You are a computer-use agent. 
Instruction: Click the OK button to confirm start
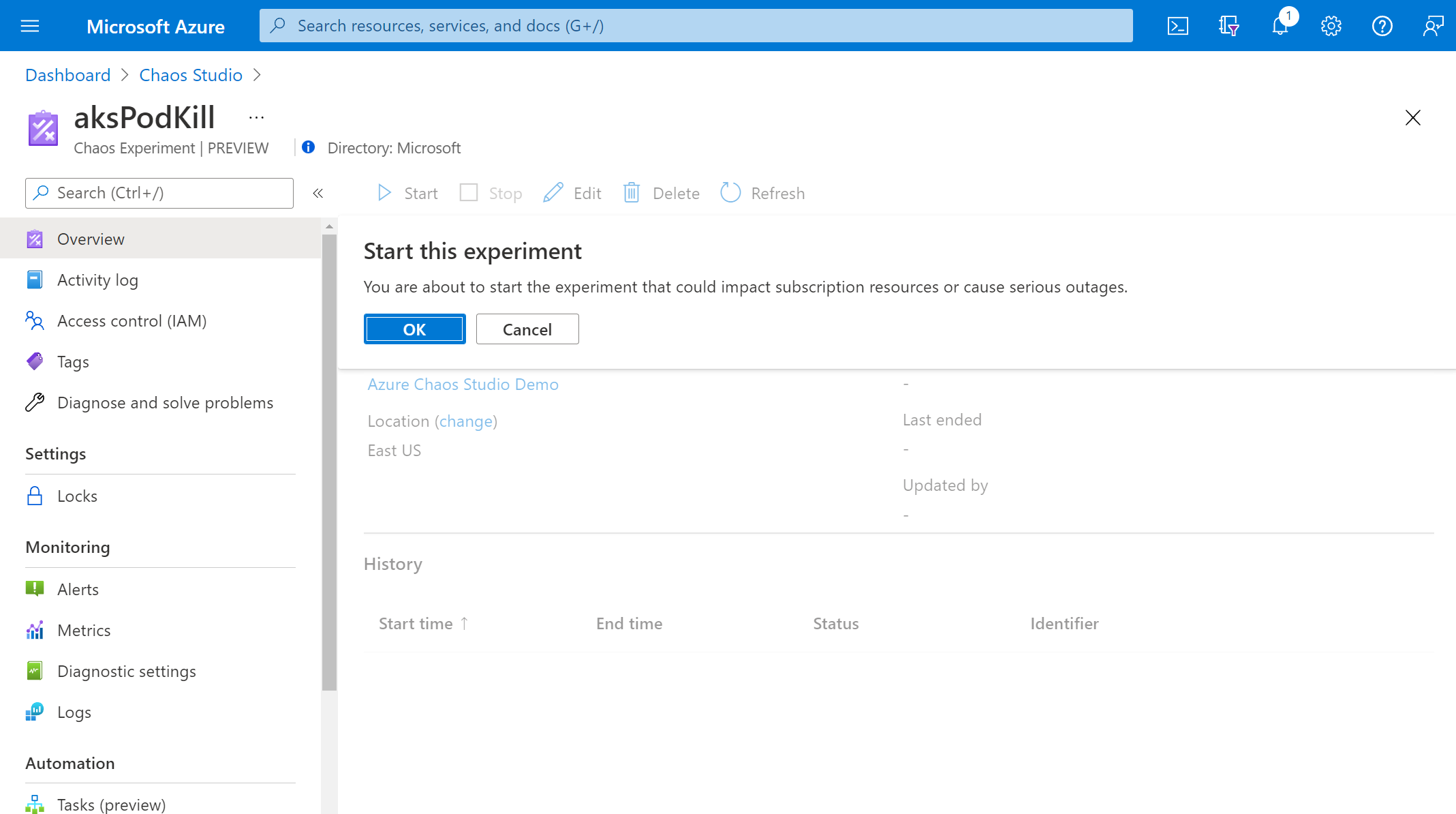[414, 329]
